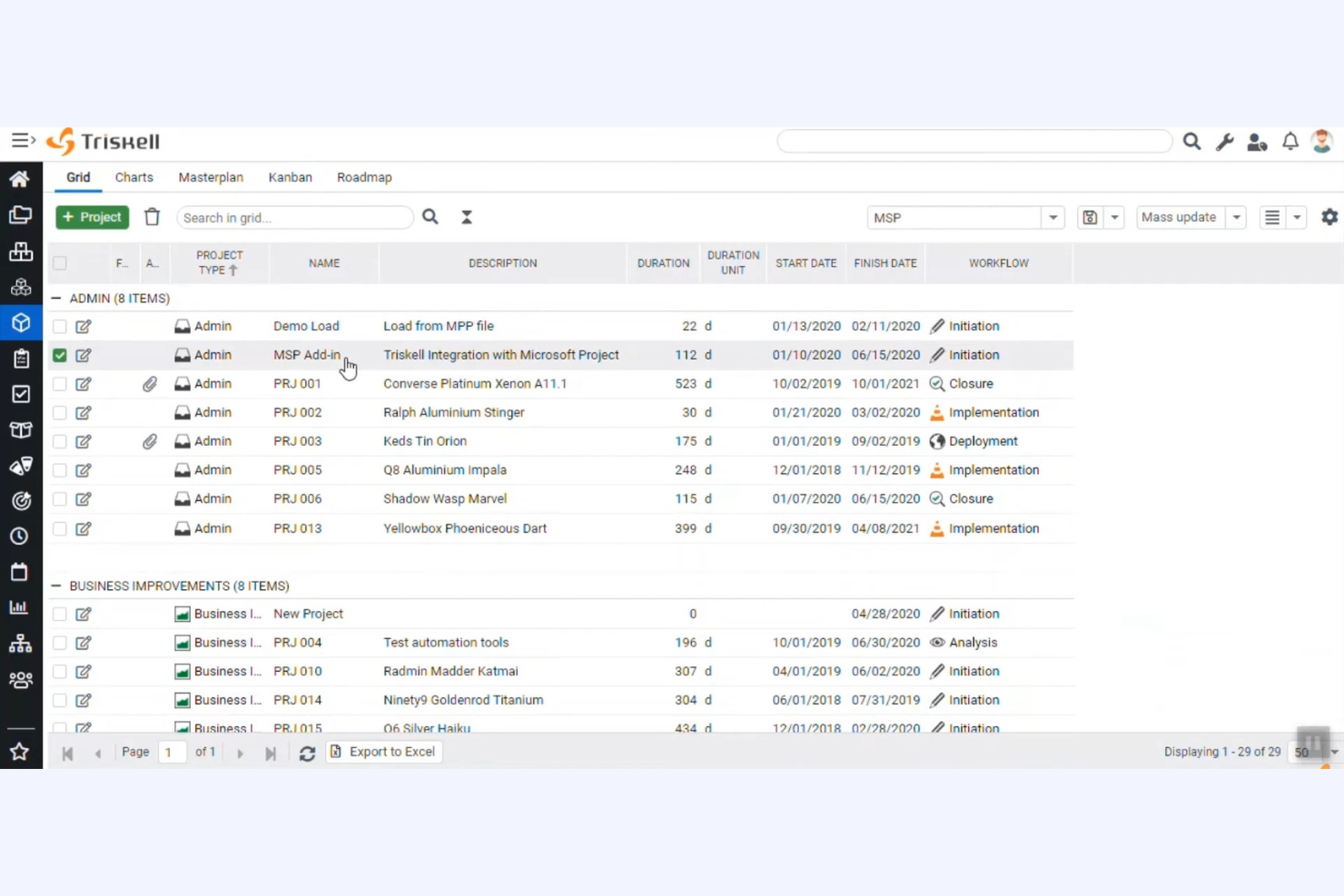Open the user avatar profile
1344x896 pixels.
pyautogui.click(x=1322, y=142)
